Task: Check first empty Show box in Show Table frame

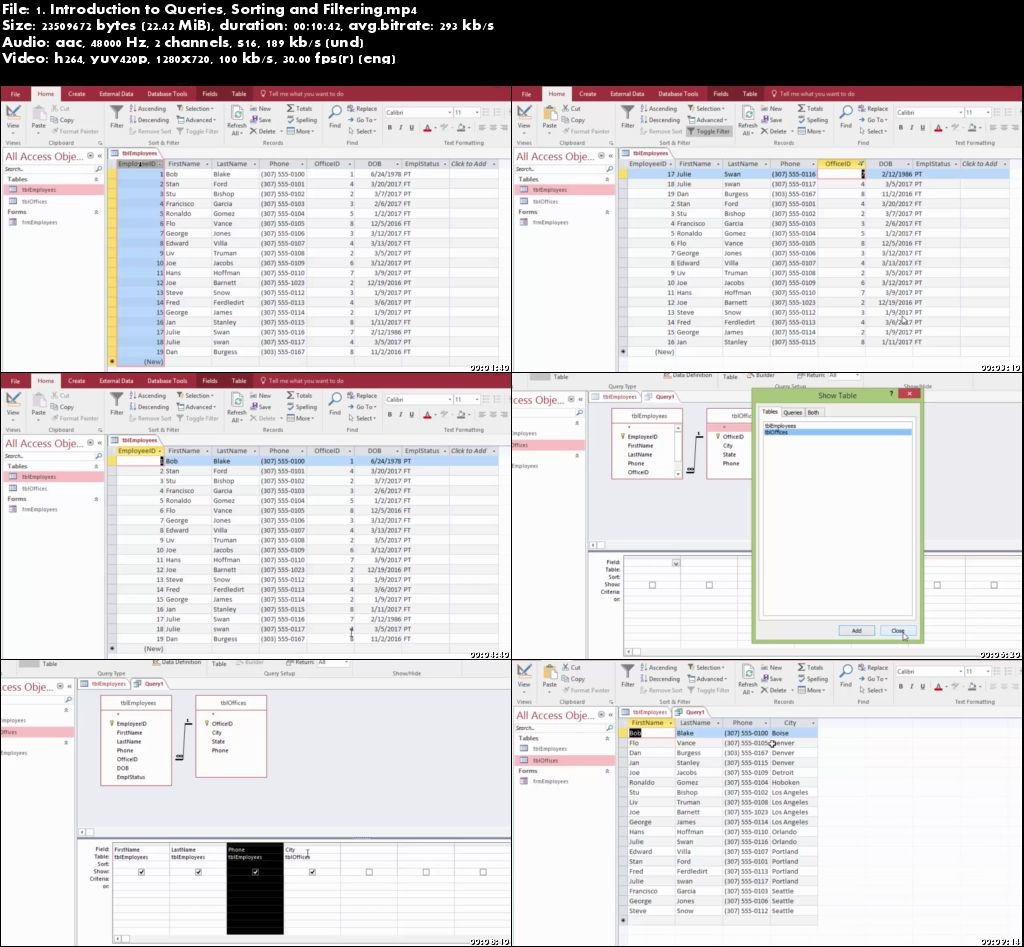Action: click(x=652, y=585)
